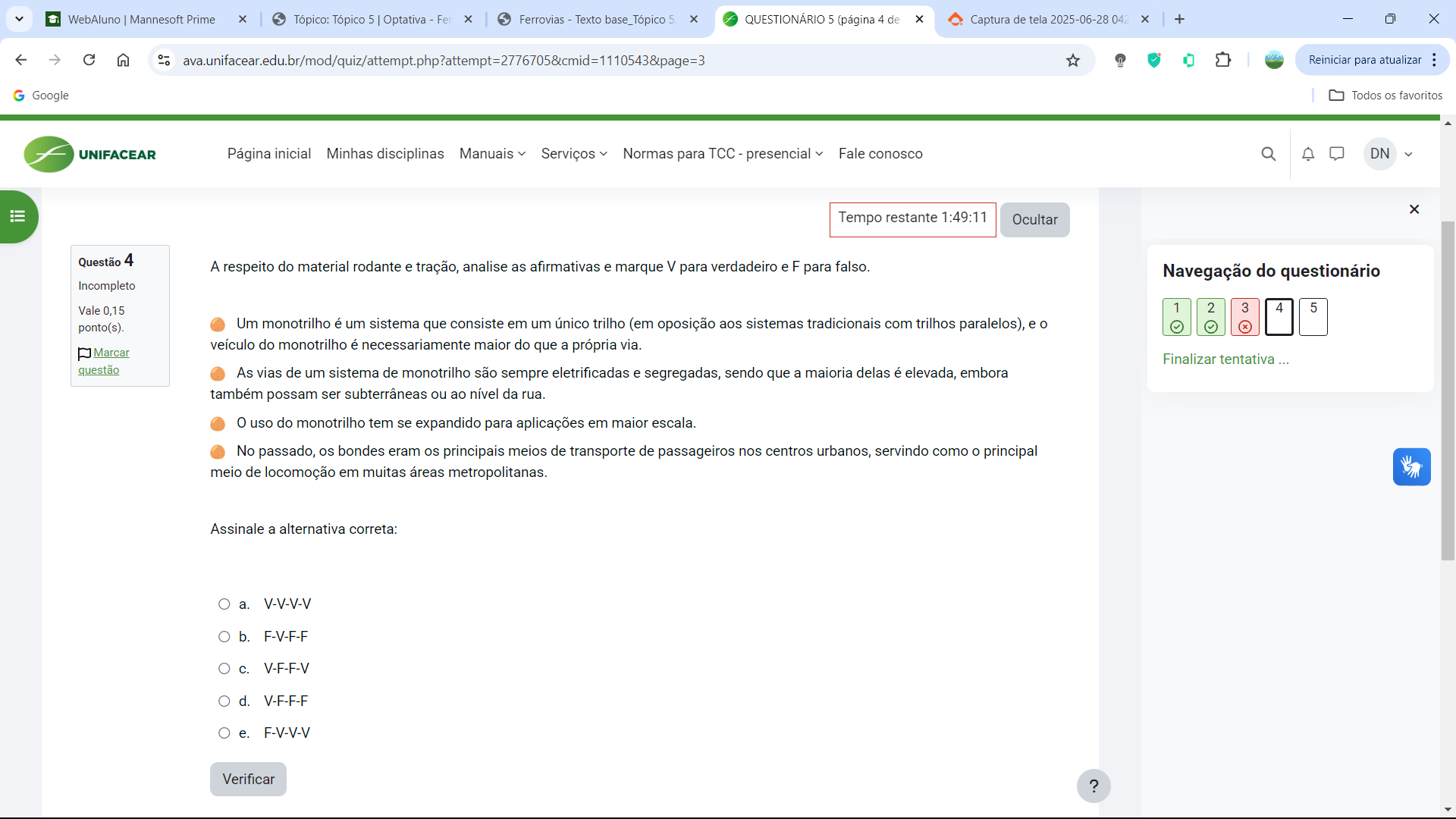This screenshot has height=819, width=1456.
Task: Reload the current page
Action: tap(89, 60)
